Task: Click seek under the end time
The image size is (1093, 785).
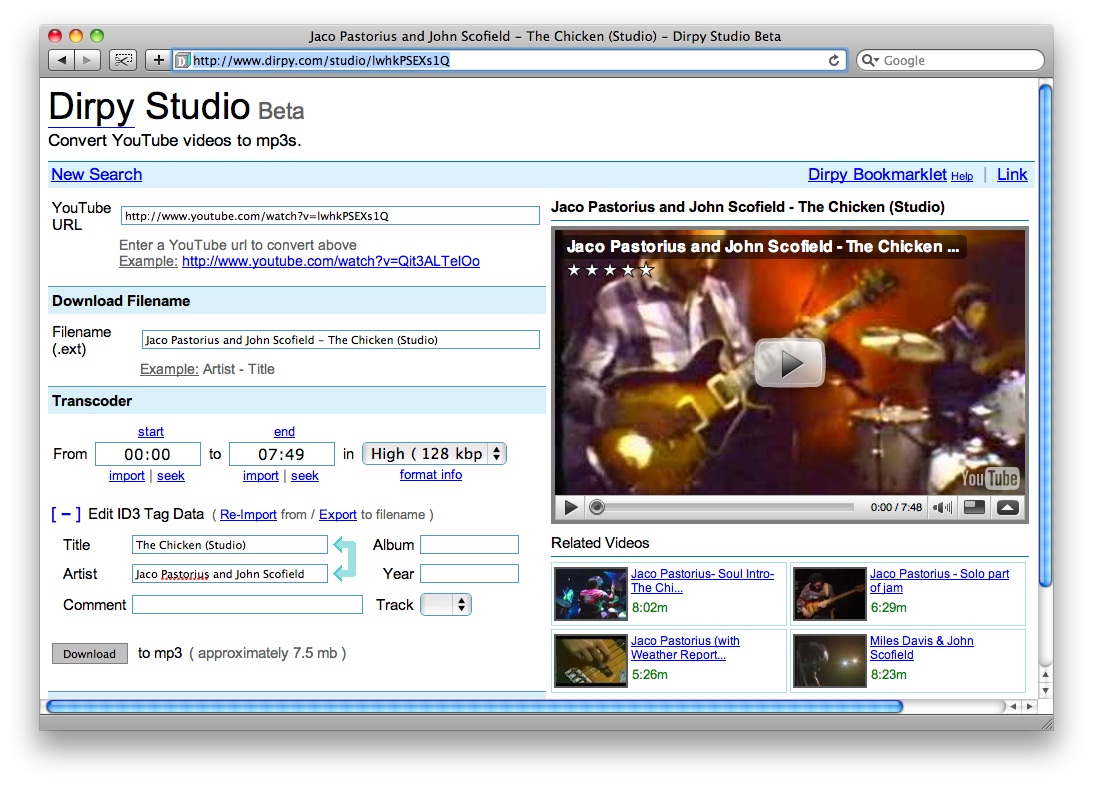Action: [305, 475]
